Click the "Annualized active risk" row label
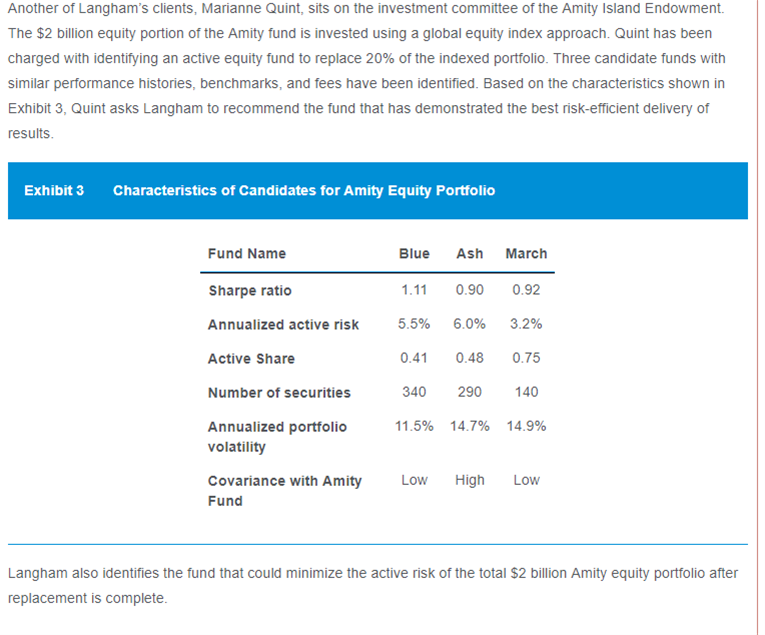The image size is (765, 635). pyautogui.click(x=283, y=325)
